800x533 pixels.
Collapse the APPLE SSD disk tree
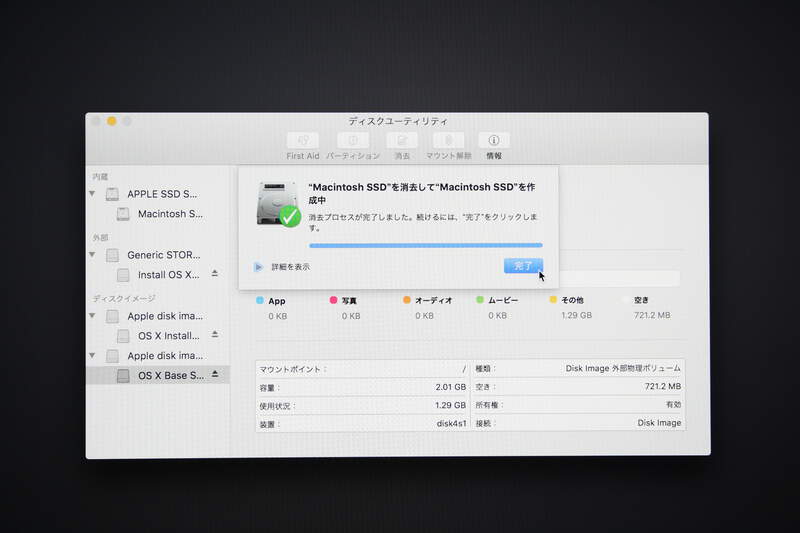pos(93,194)
